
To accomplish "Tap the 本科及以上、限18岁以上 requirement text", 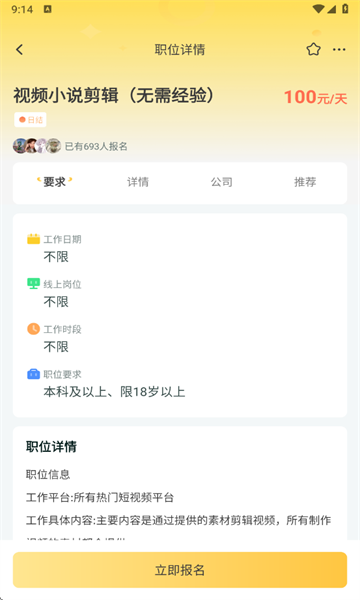I will [x=114, y=392].
